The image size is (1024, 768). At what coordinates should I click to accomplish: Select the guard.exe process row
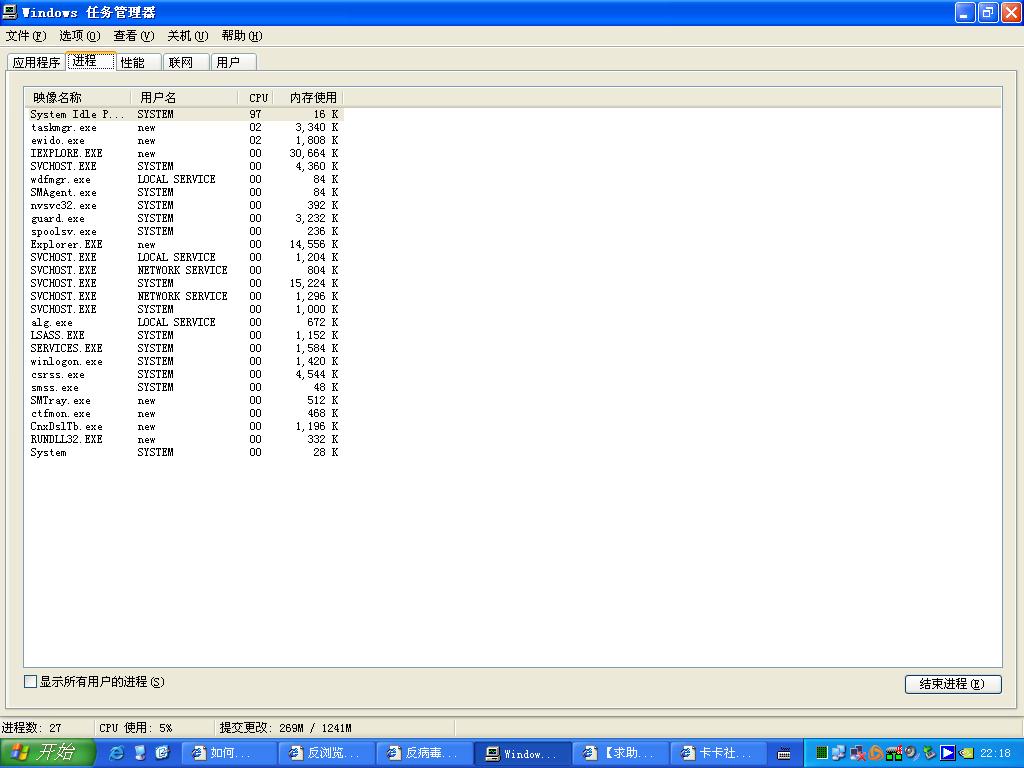click(184, 219)
